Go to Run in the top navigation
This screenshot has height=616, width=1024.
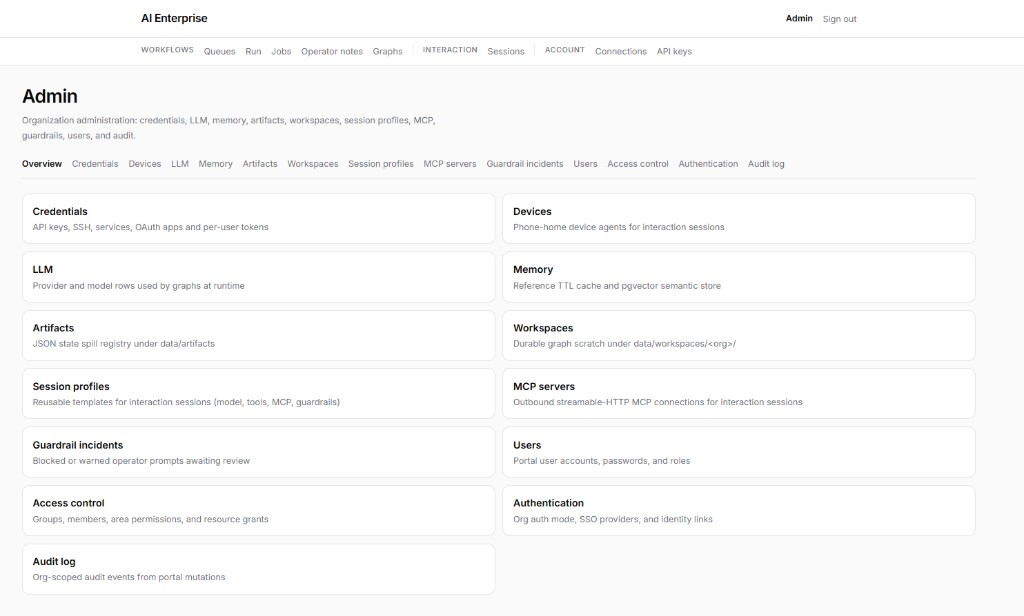point(253,51)
